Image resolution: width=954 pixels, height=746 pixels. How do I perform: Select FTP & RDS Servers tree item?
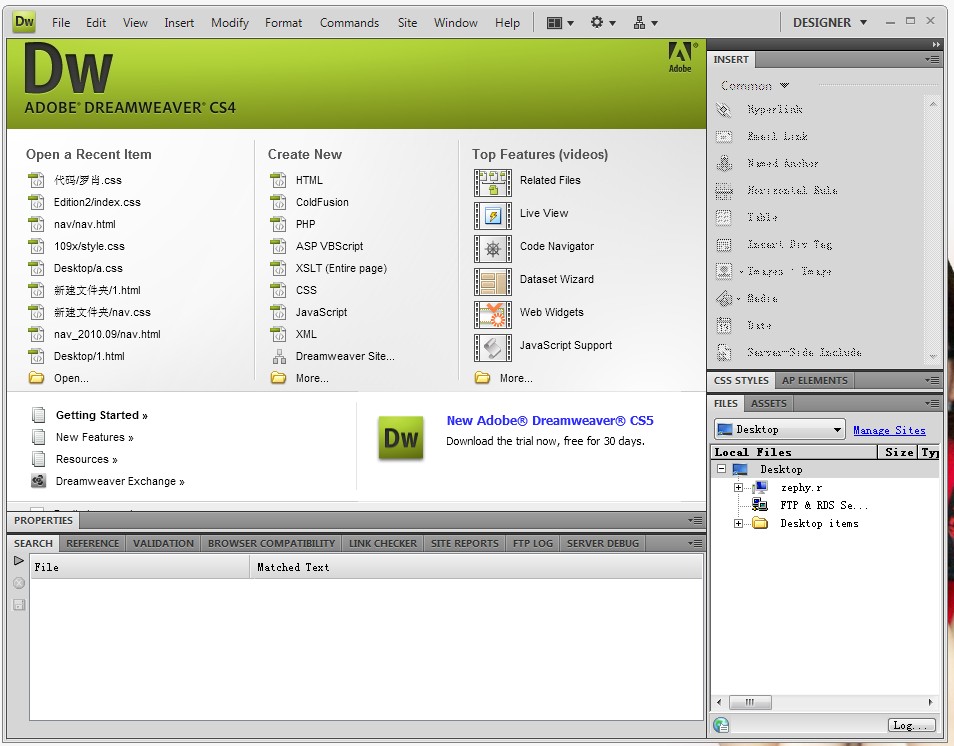click(824, 505)
